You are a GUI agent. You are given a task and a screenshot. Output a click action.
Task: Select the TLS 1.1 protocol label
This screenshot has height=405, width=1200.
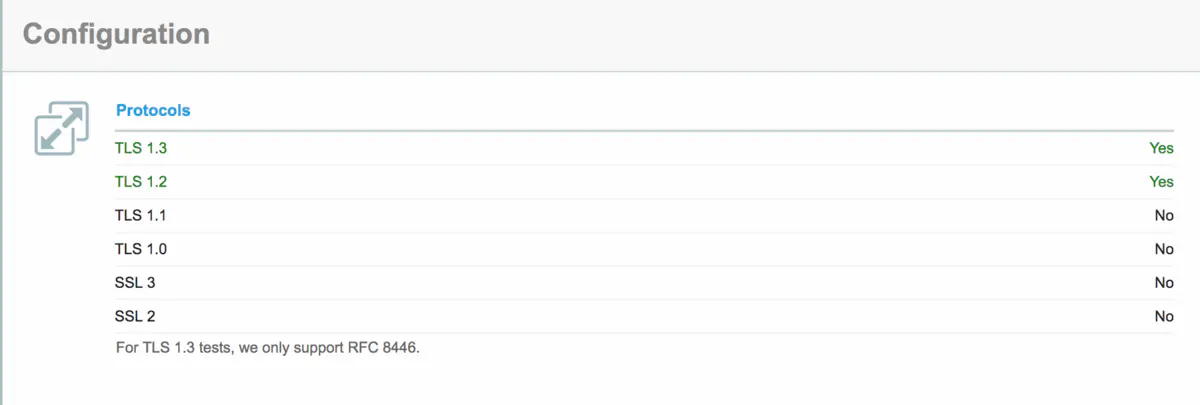(x=138, y=215)
